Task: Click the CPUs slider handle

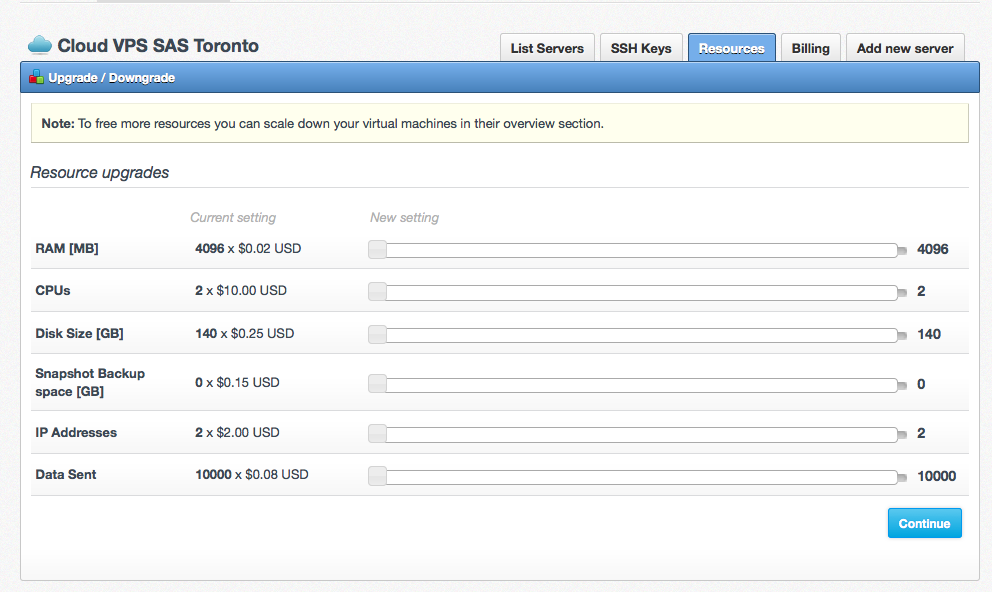Action: click(x=378, y=292)
